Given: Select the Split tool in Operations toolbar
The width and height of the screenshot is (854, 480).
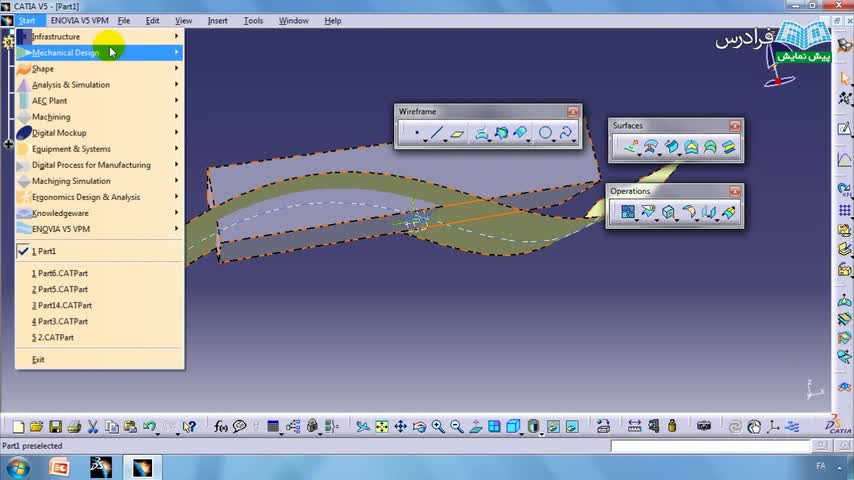Looking at the screenshot, I should coord(648,211).
